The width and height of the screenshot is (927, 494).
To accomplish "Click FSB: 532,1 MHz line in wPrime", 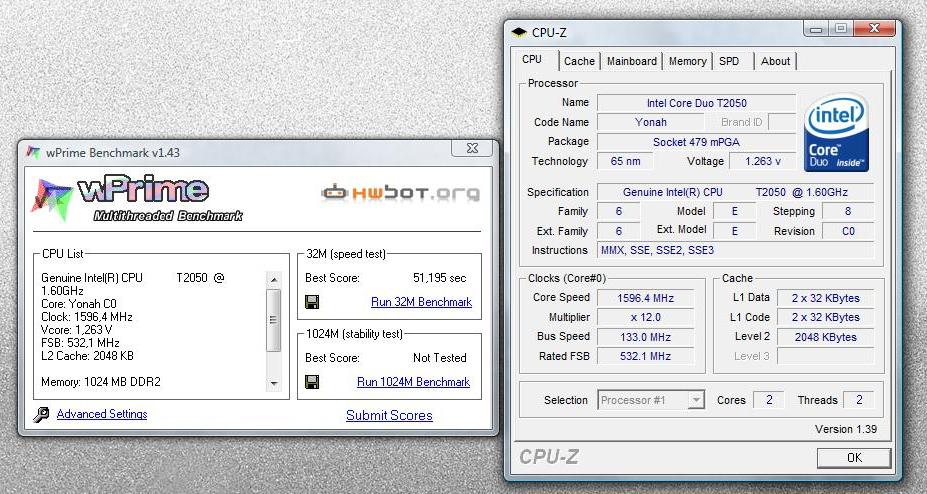I will pos(80,343).
